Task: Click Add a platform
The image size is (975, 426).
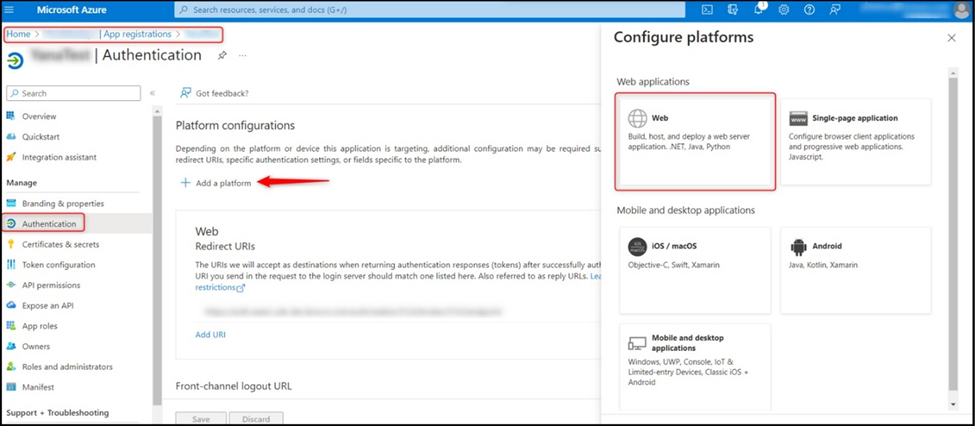Action: pos(216,183)
